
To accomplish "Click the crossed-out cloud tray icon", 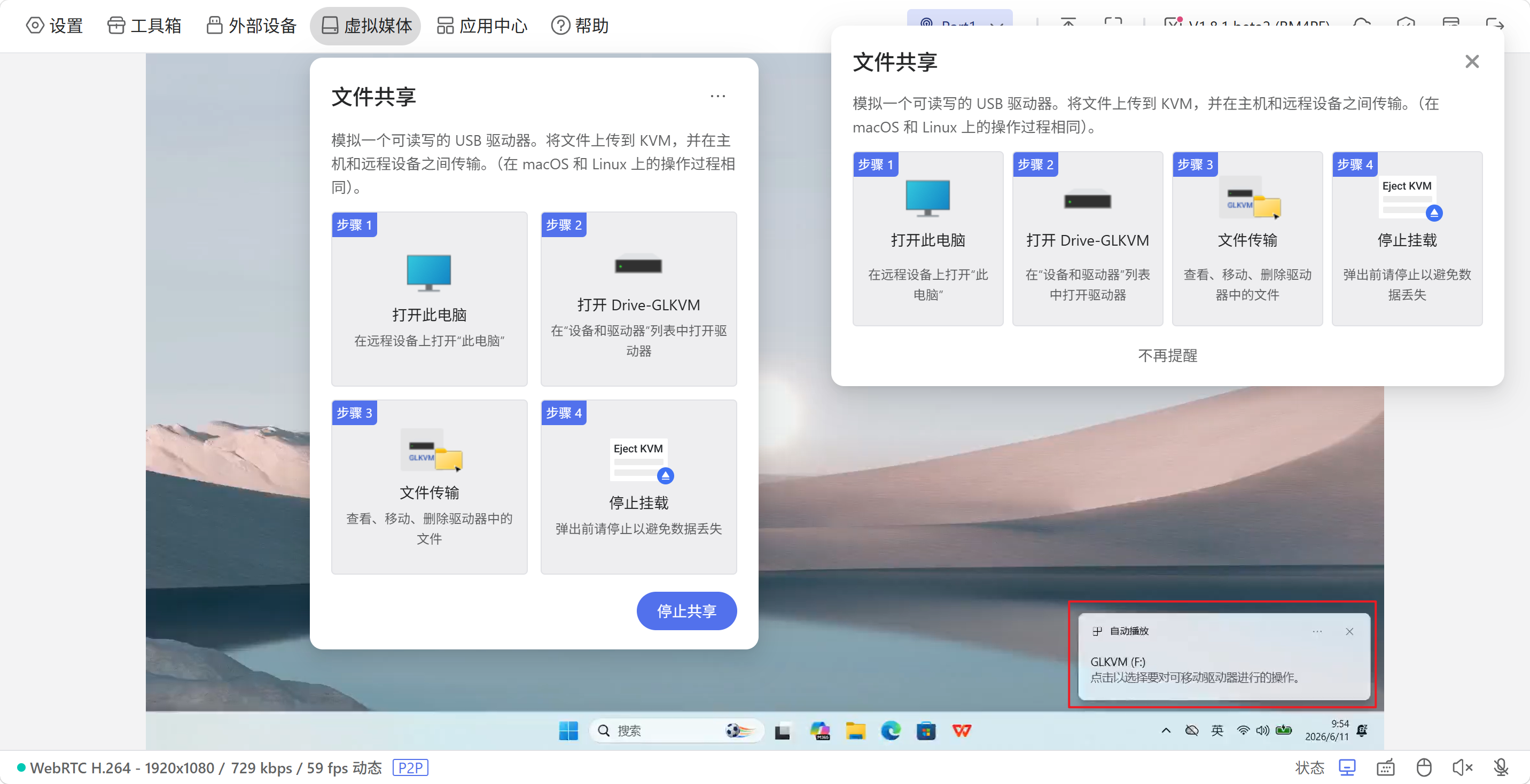I will tap(1191, 731).
